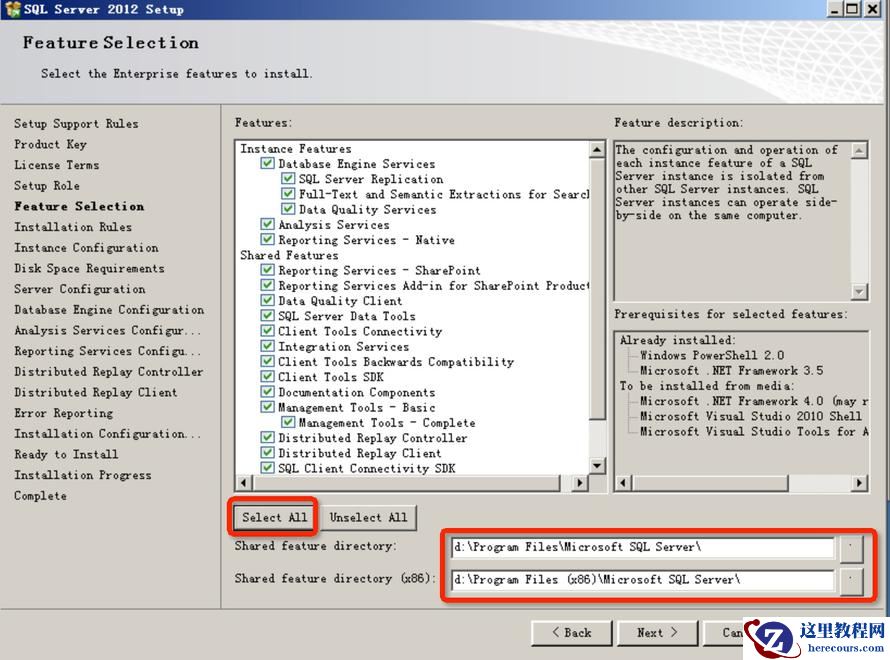Click the Features list vertical scrollbar thumb

coord(597,289)
